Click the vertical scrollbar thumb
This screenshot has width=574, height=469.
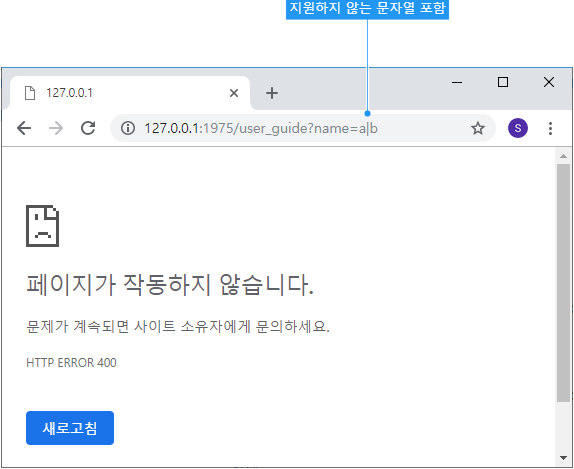[563, 283]
